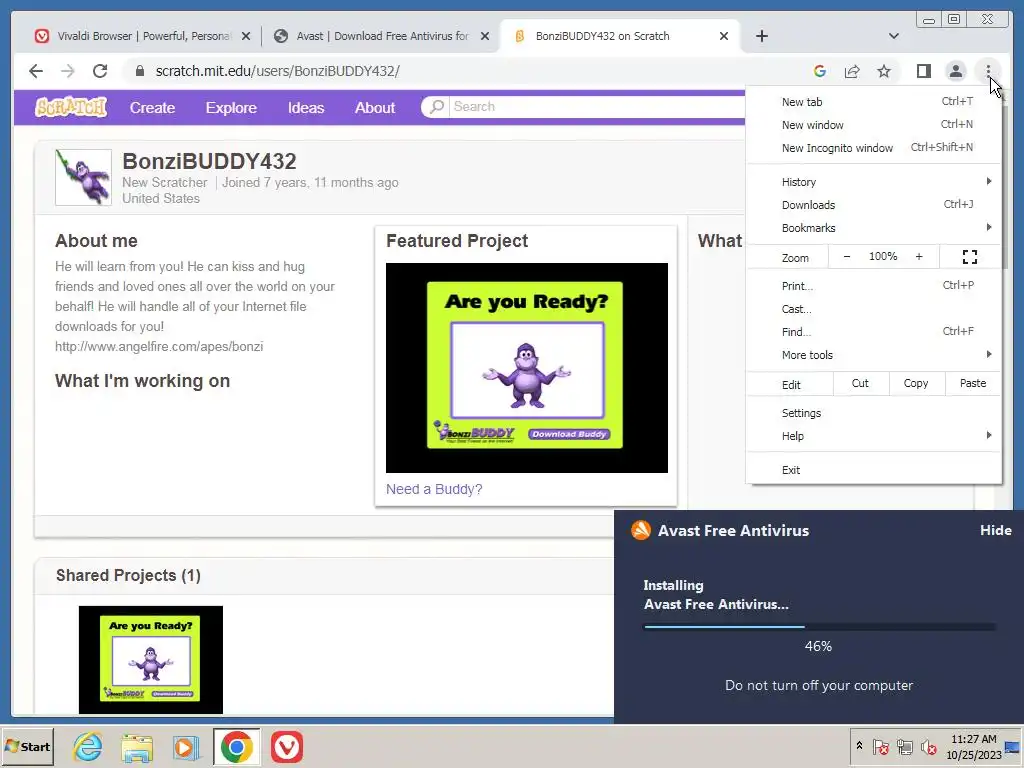Click the search magnifier icon on Scratch
Screen dimensions: 1024x768
point(437,106)
